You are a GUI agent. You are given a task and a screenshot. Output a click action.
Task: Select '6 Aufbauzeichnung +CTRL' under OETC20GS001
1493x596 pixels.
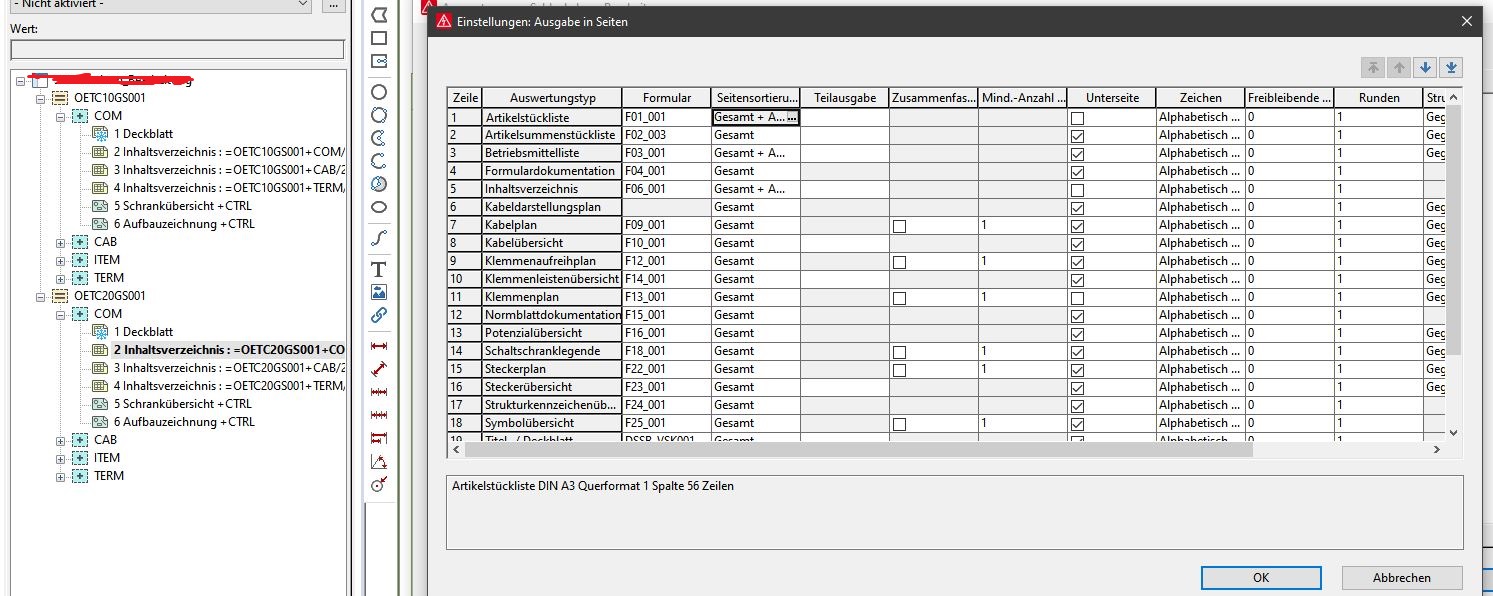pyautogui.click(x=184, y=422)
